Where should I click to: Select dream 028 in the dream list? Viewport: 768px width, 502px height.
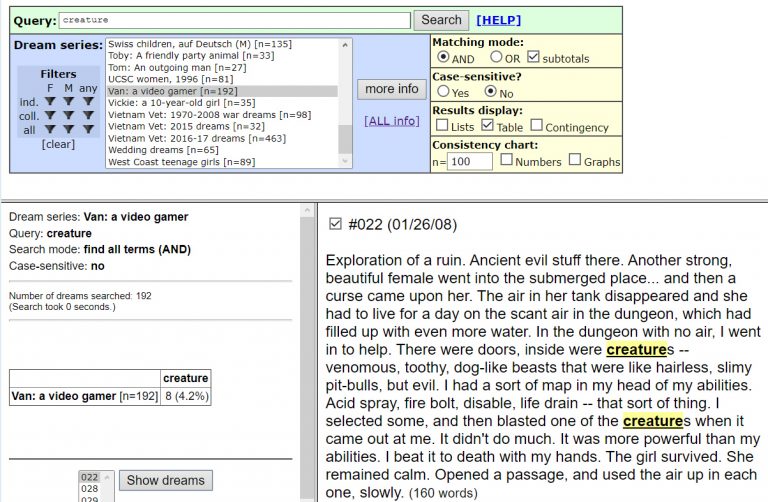(x=90, y=490)
